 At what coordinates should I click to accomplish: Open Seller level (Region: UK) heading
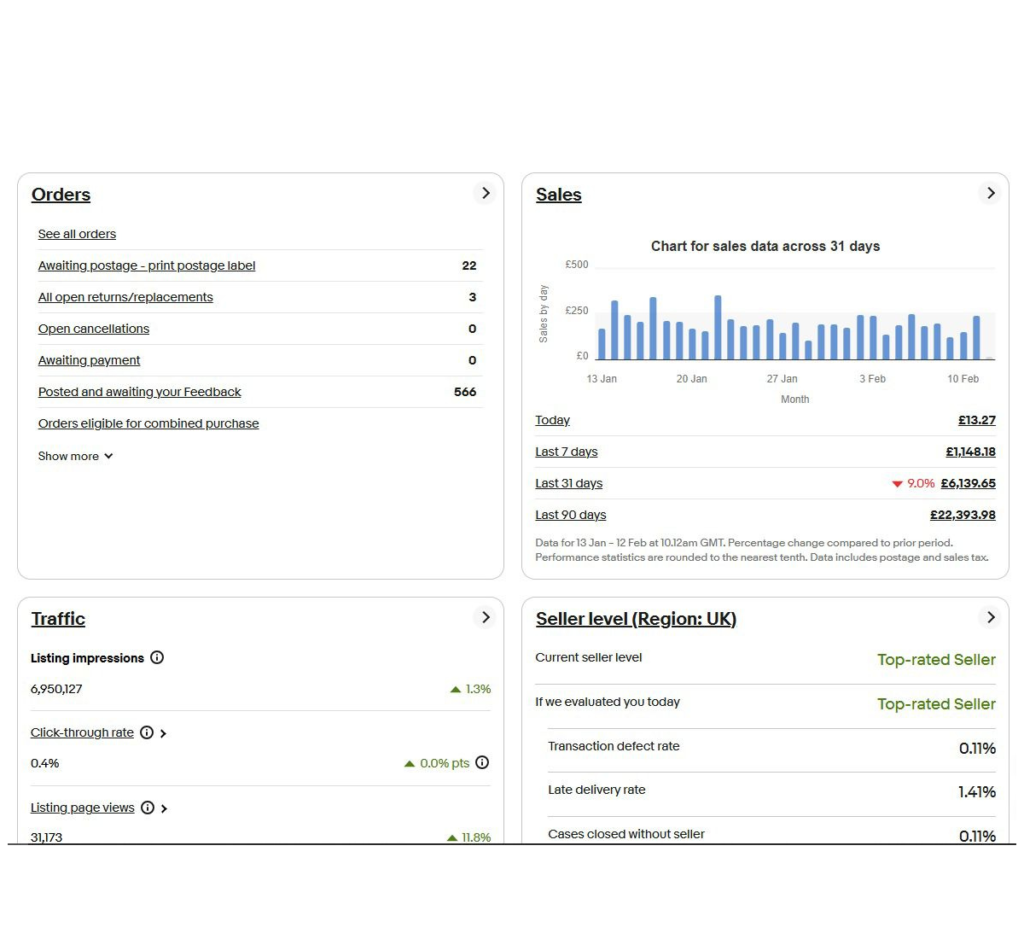[636, 618]
